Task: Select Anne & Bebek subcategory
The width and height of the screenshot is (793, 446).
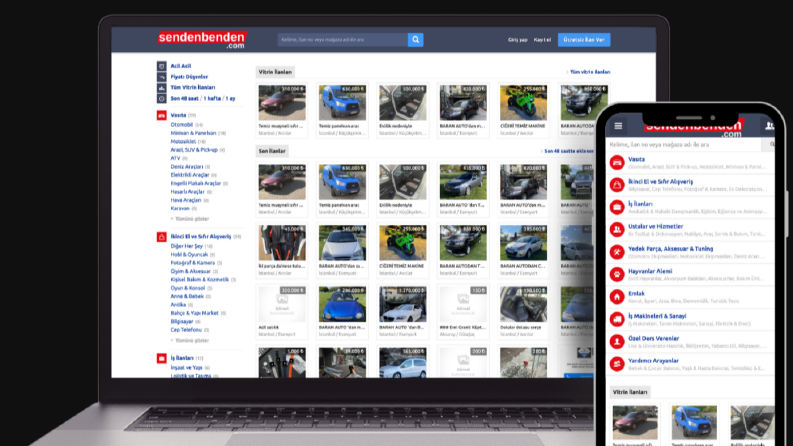Action: pyautogui.click(x=187, y=296)
